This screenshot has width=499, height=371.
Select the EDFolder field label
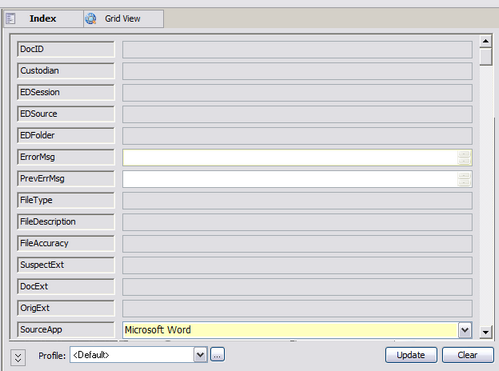tap(66, 136)
